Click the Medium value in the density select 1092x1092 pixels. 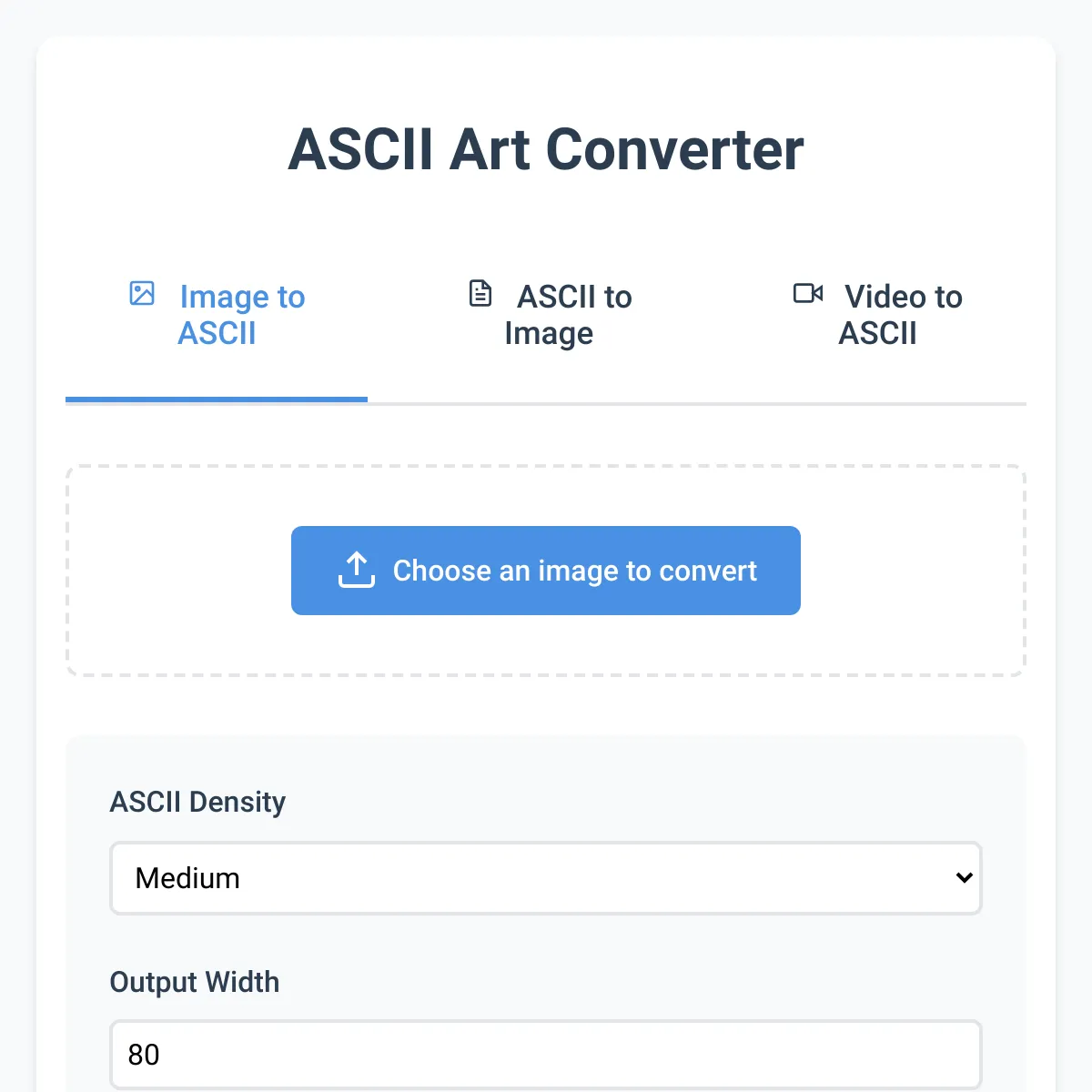[x=187, y=878]
